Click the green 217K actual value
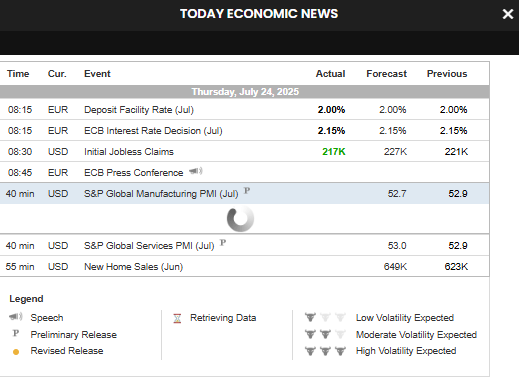519x382 pixels. tap(334, 152)
